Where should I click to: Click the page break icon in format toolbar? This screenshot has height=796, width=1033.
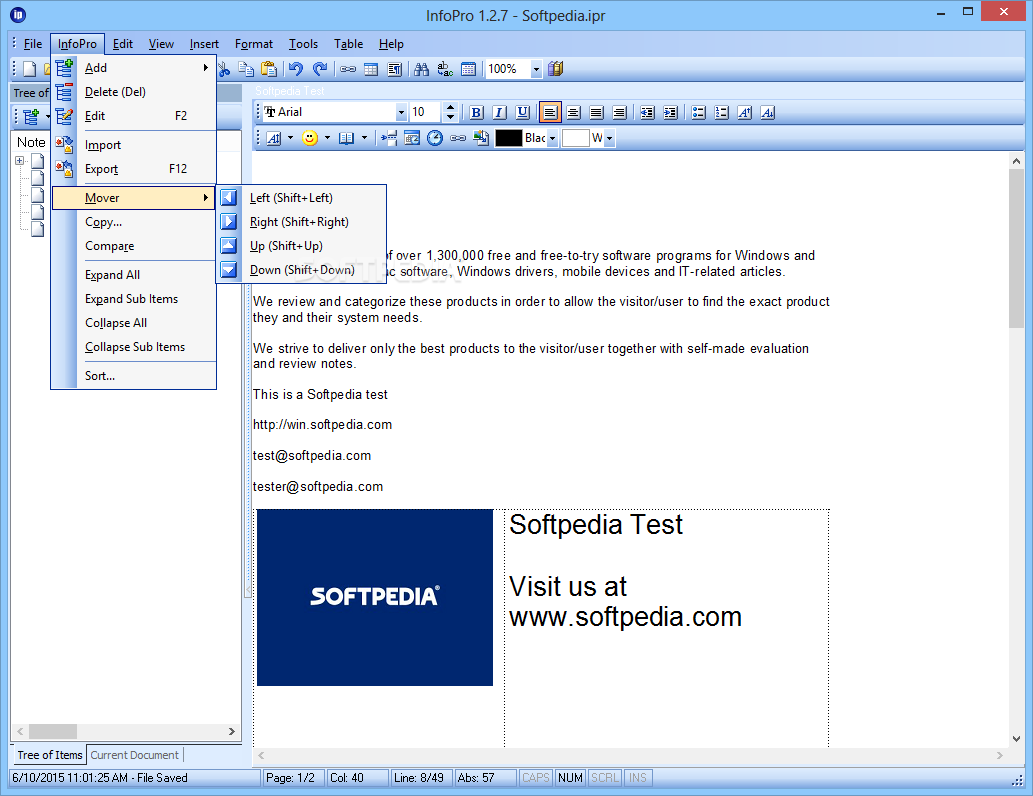point(389,138)
